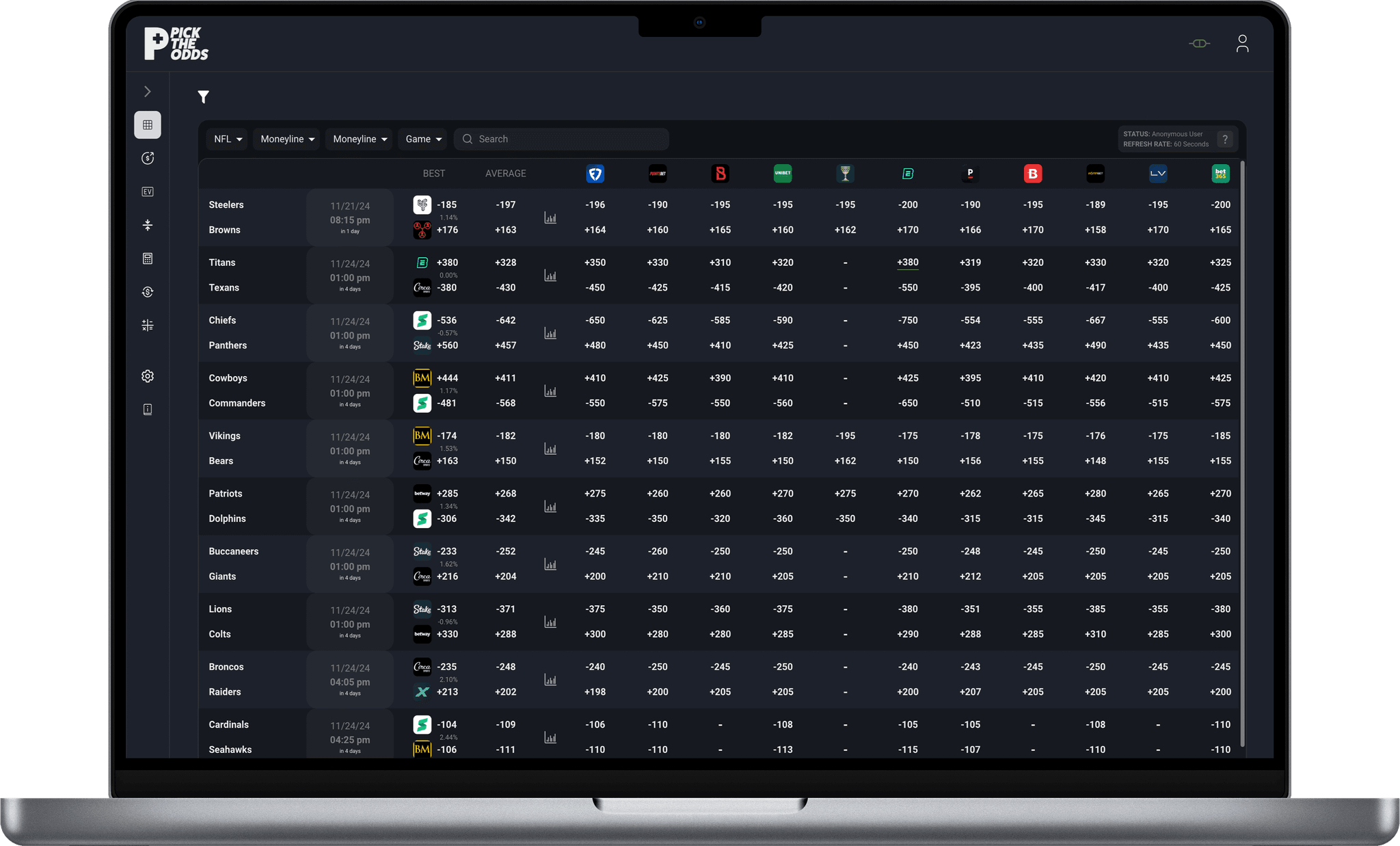Open the Game dropdown filter

click(x=422, y=139)
